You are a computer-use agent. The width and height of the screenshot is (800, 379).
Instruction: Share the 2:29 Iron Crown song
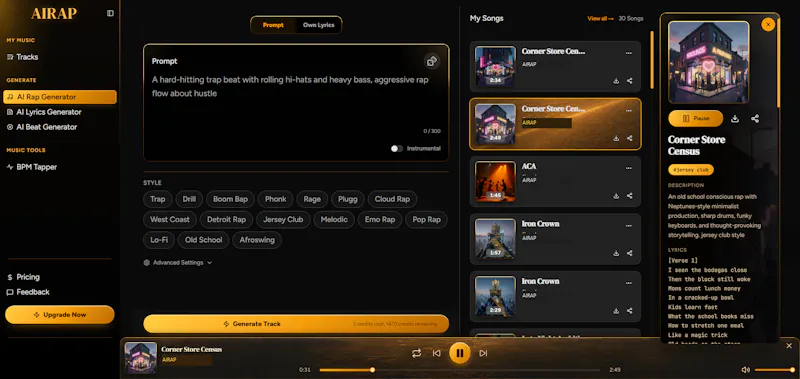630,311
